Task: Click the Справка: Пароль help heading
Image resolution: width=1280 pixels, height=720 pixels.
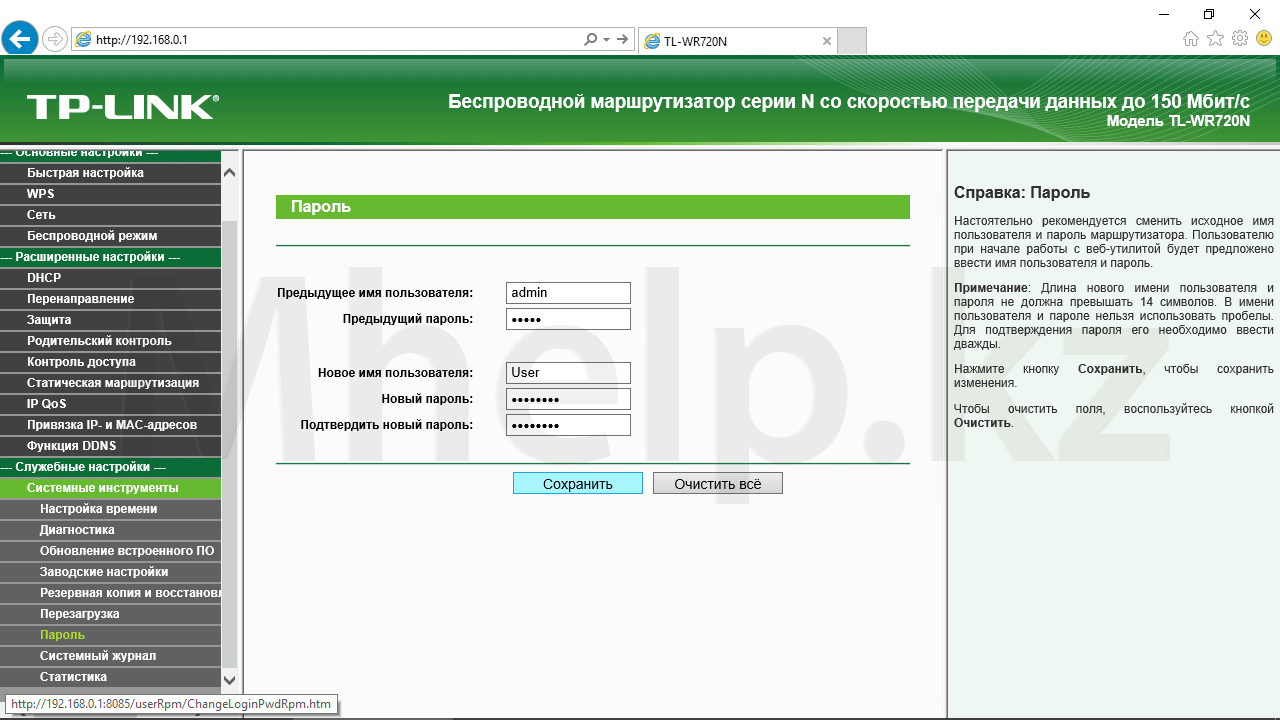Action: (1022, 193)
